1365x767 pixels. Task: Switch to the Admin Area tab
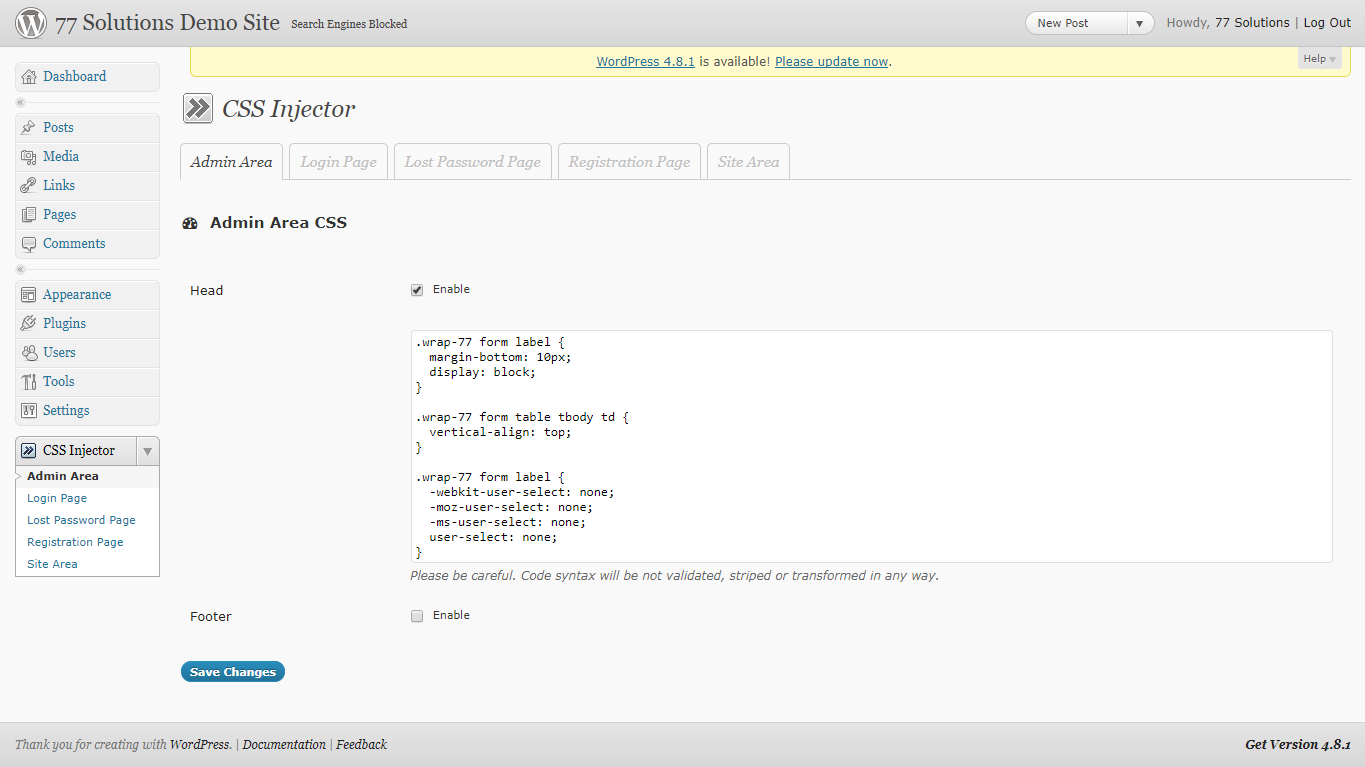(231, 162)
